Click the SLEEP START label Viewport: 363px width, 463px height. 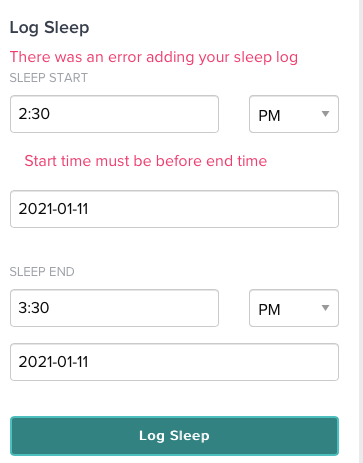49,78
